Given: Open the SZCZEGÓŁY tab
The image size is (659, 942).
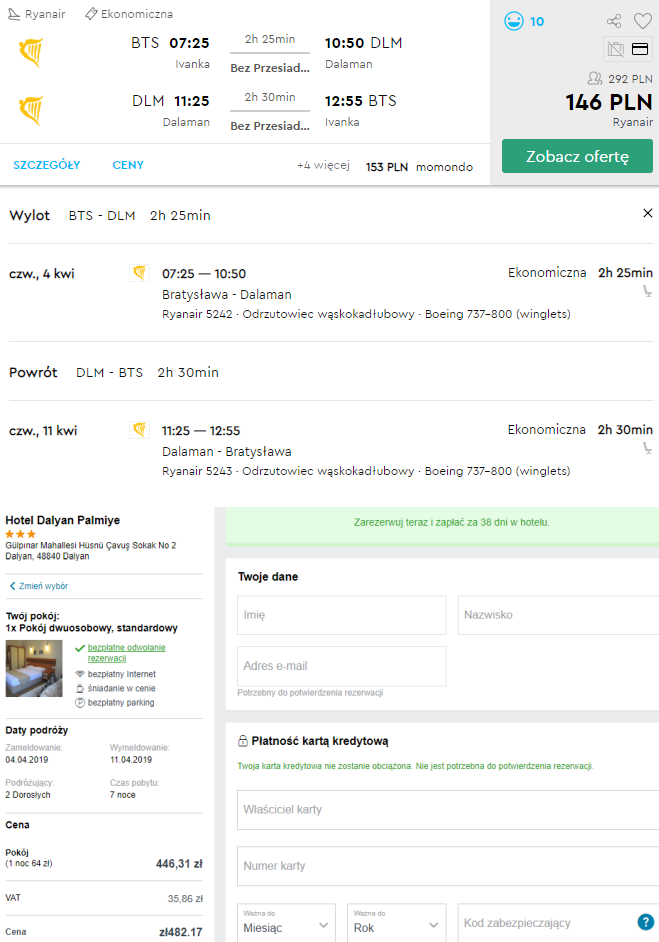Looking at the screenshot, I should point(47,165).
